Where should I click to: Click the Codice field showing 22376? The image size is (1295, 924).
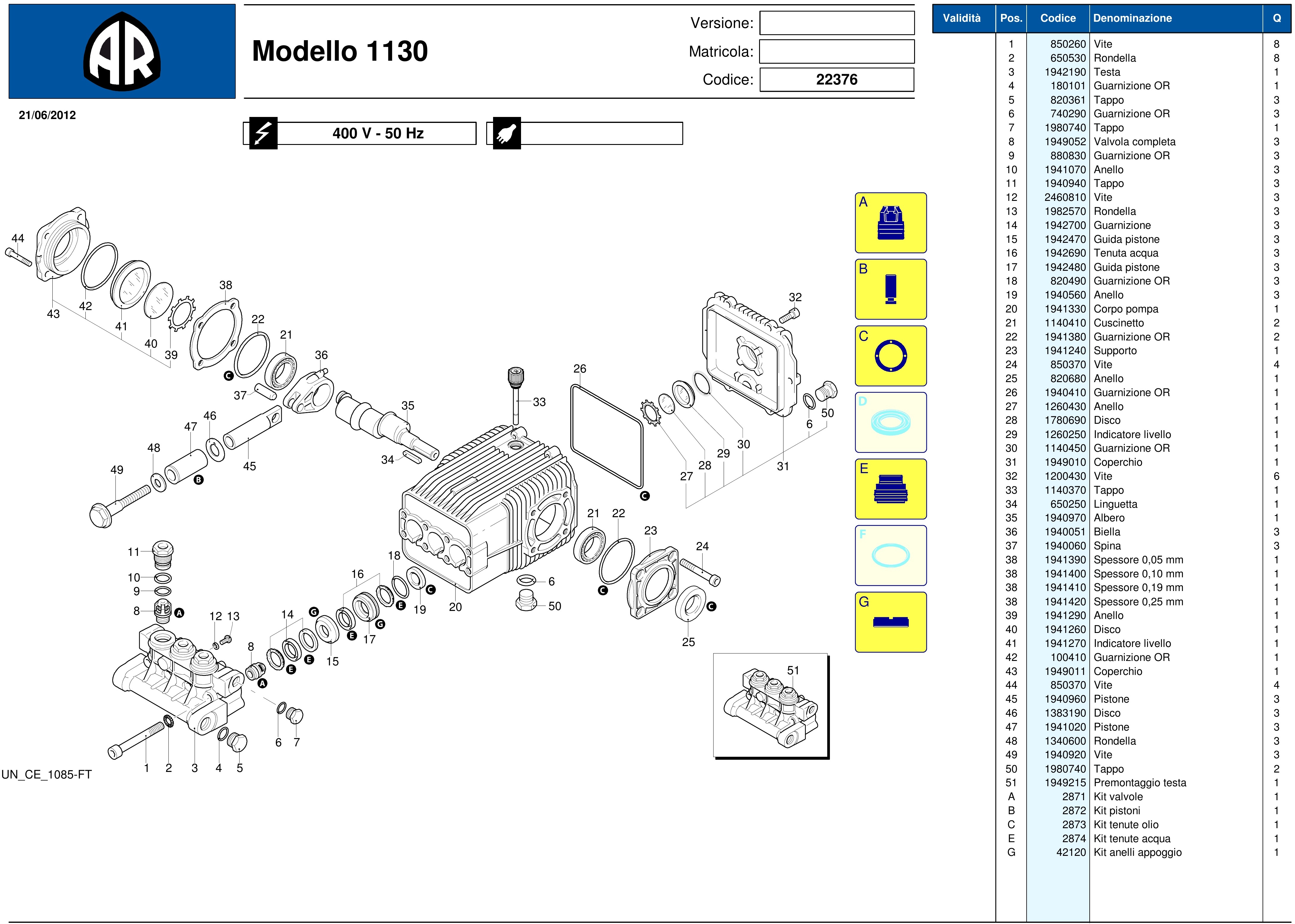click(836, 80)
